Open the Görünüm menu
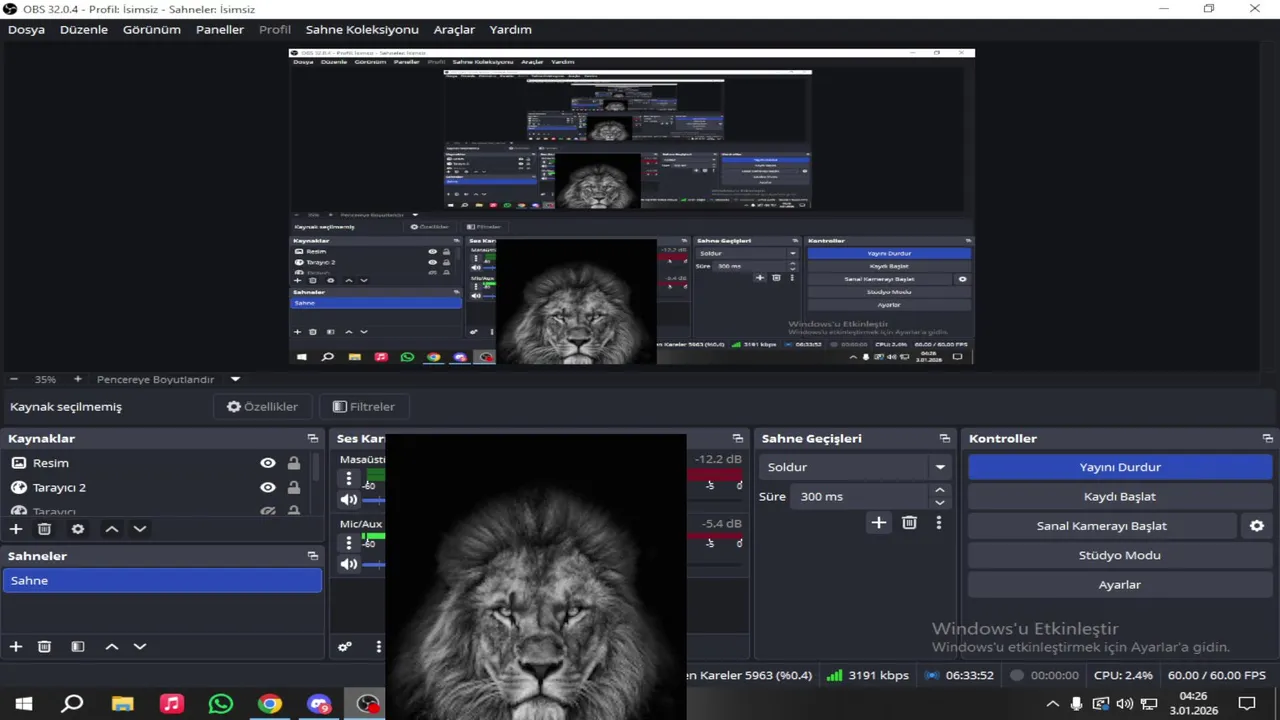Image resolution: width=1280 pixels, height=720 pixels. [x=152, y=30]
